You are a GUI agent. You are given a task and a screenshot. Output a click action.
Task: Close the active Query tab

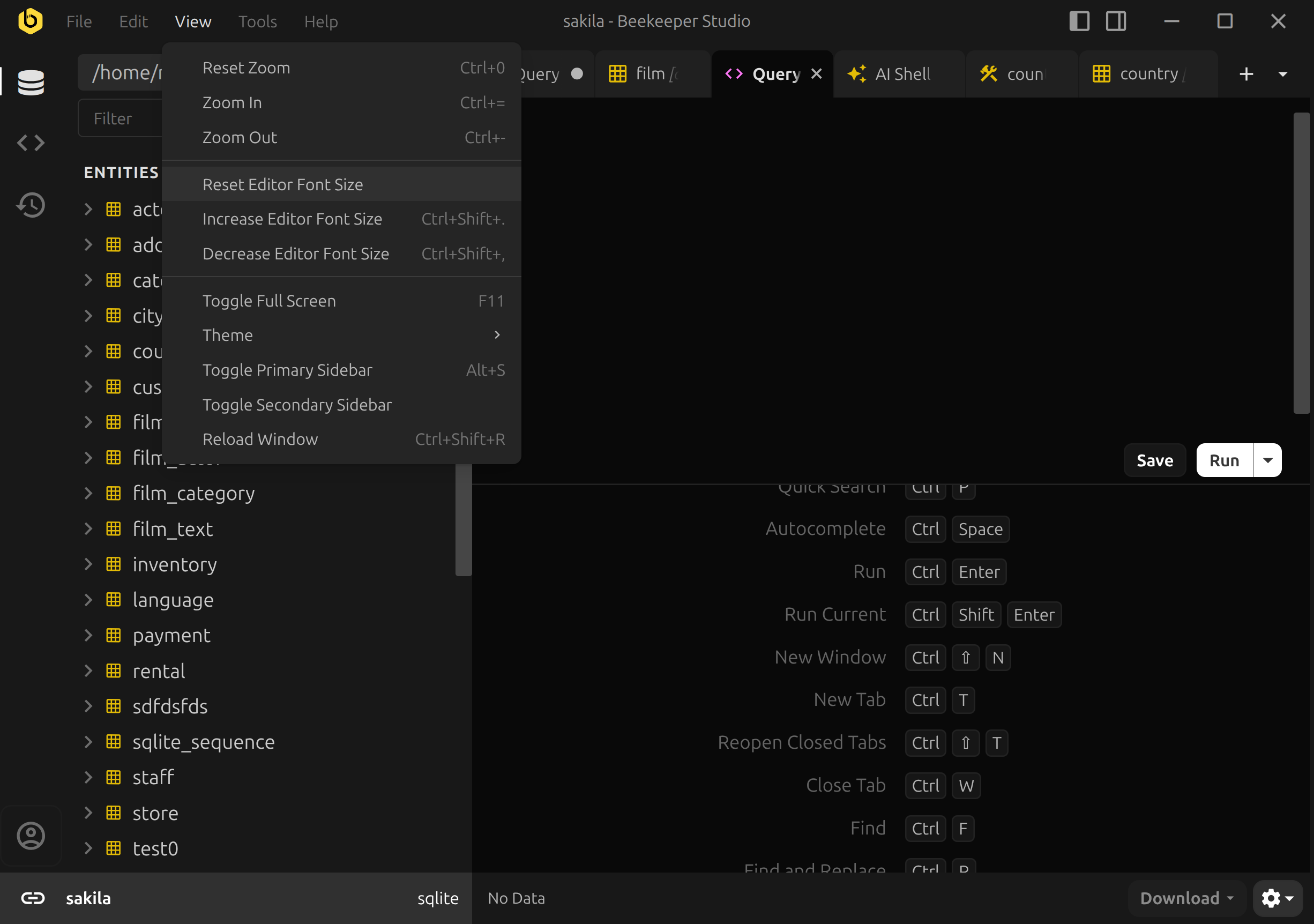click(x=817, y=74)
